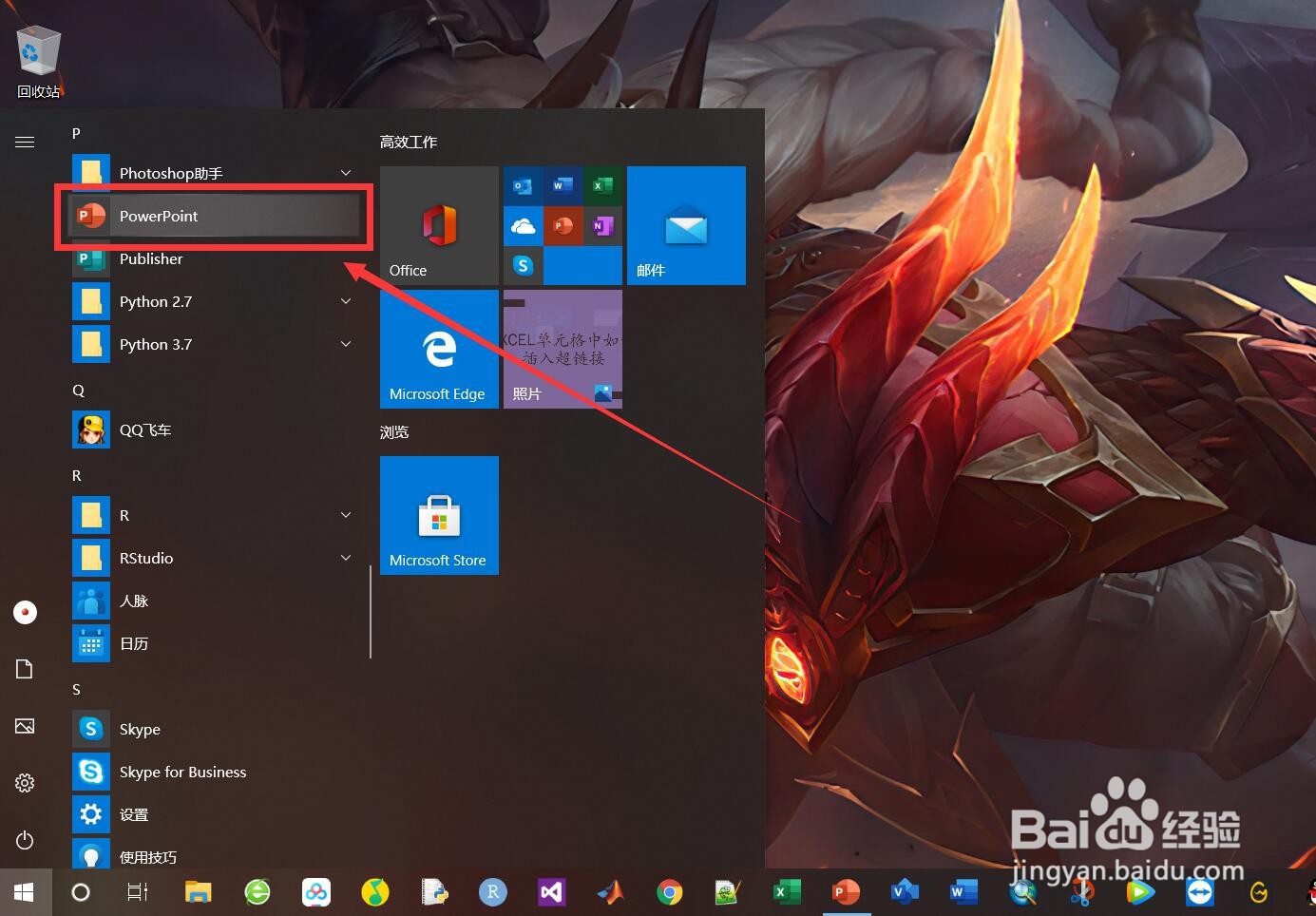Image resolution: width=1316 pixels, height=916 pixels.
Task: Jump to letter P section header
Action: click(77, 133)
